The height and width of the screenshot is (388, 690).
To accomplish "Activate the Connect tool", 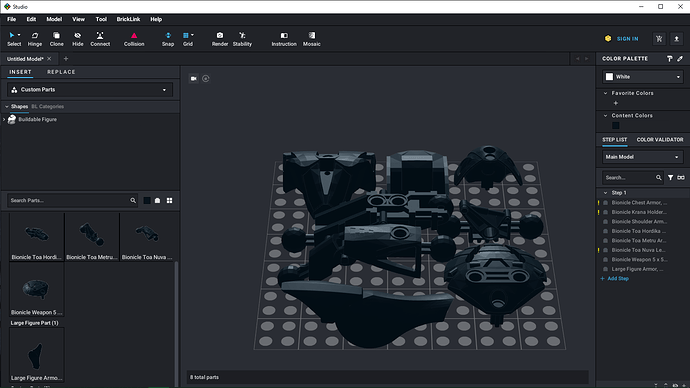I will pyautogui.click(x=100, y=39).
